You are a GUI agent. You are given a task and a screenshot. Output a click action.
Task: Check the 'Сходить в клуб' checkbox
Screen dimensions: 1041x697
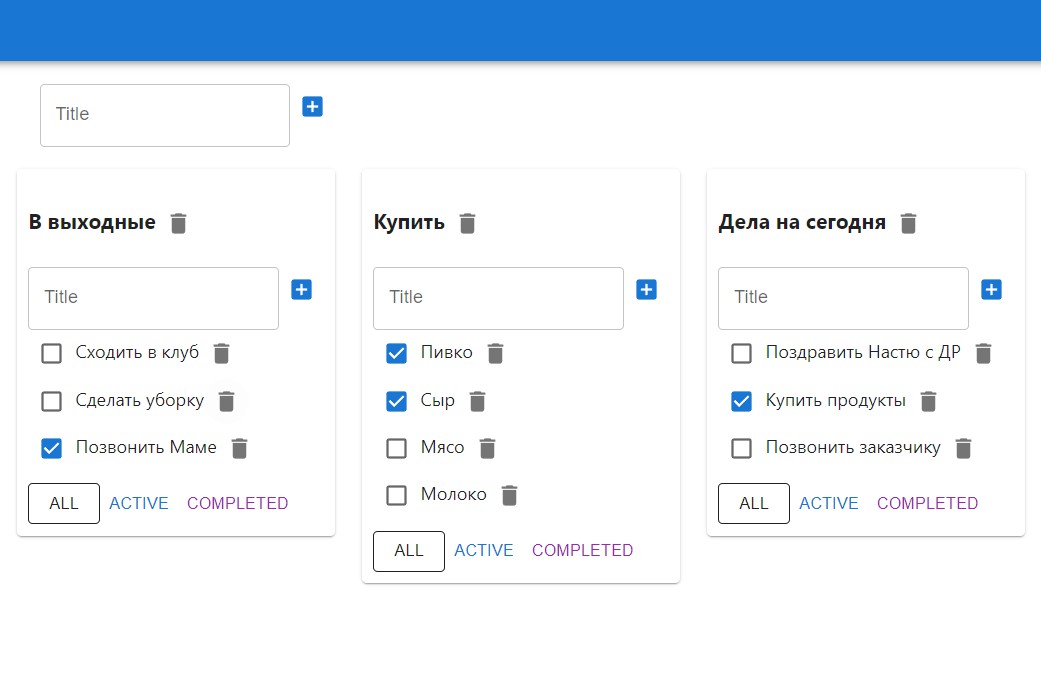coord(51,353)
